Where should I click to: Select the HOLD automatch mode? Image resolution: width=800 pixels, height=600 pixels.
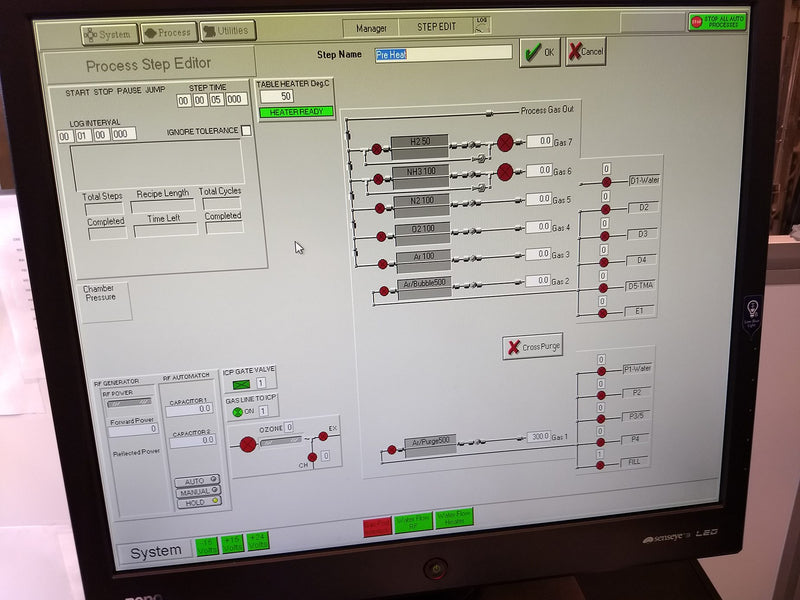pyautogui.click(x=197, y=502)
